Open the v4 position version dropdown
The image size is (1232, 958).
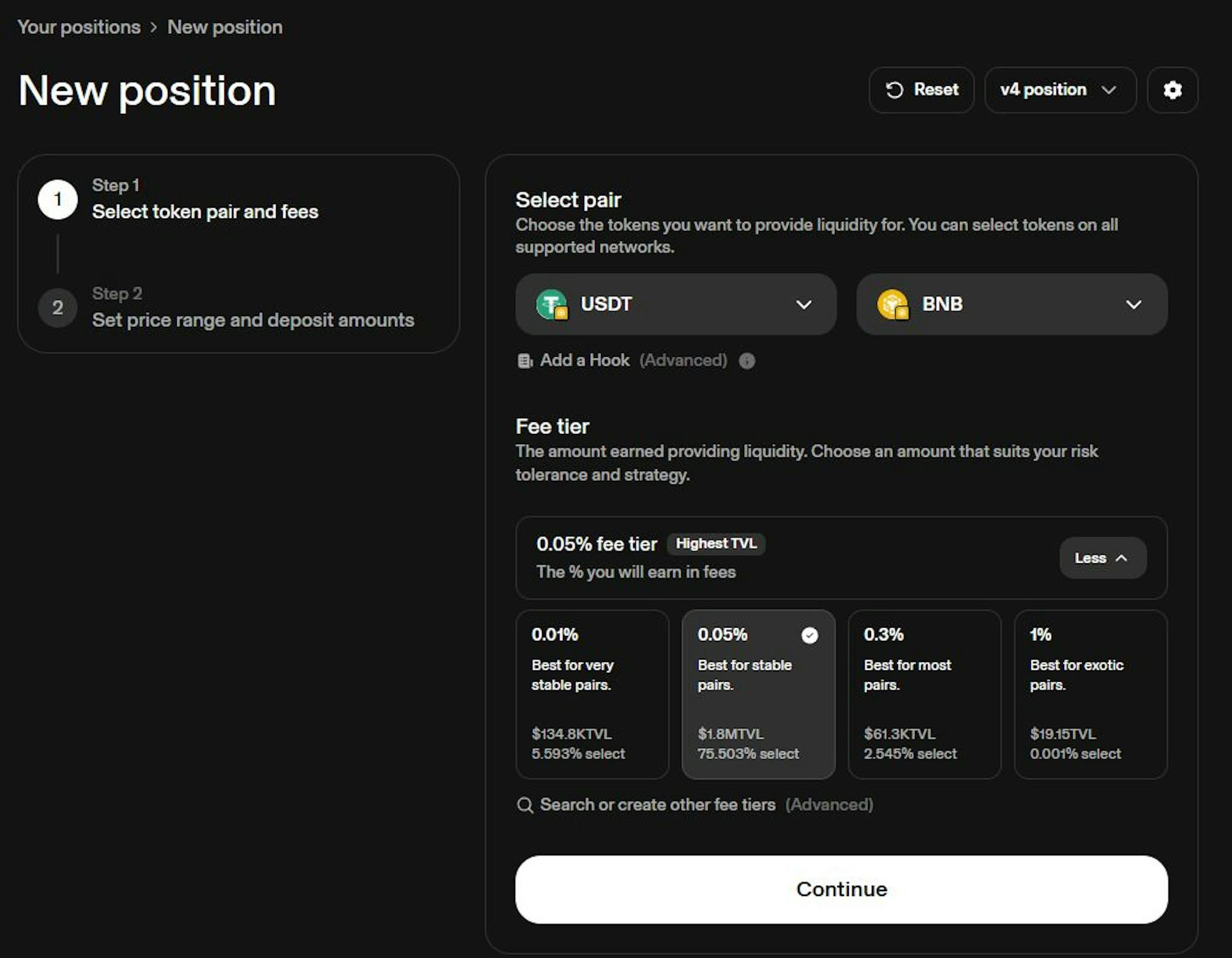pos(1060,90)
